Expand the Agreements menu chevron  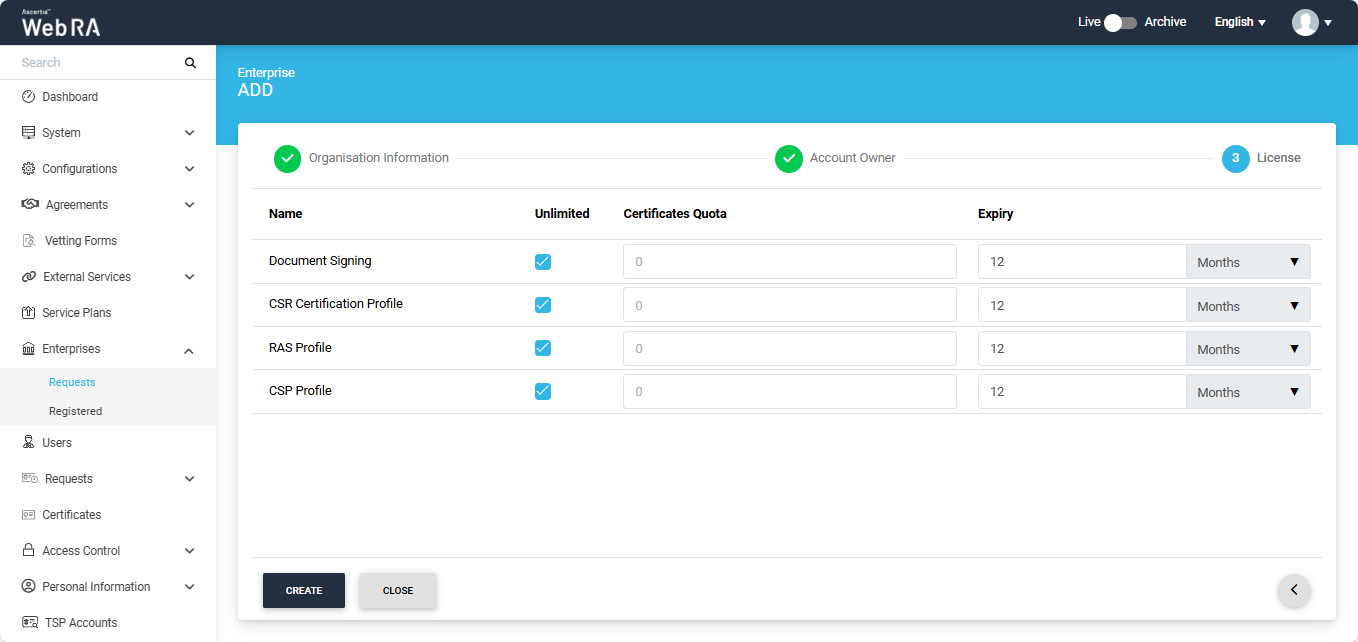(190, 205)
